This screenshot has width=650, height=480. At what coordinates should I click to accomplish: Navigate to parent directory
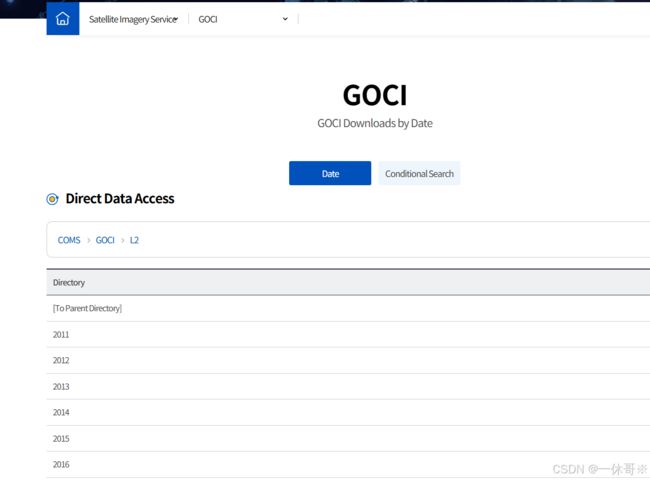click(x=87, y=308)
